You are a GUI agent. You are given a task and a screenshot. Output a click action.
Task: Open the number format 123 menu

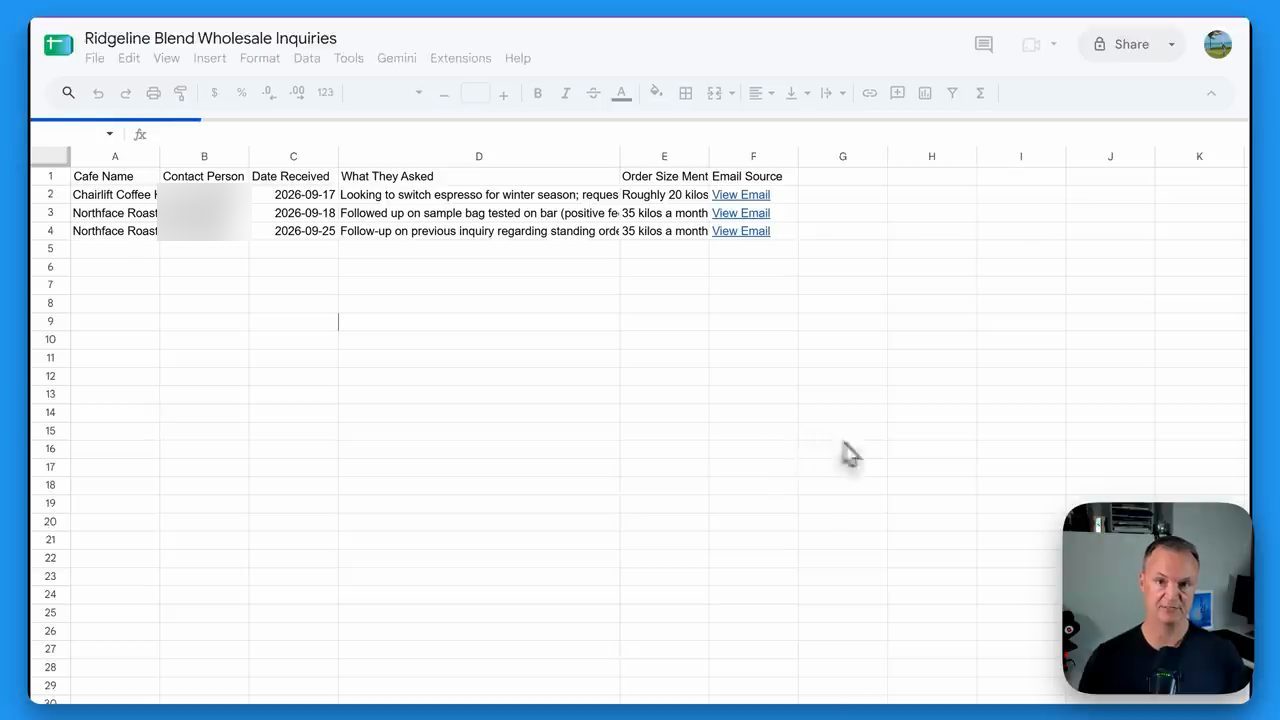pyautogui.click(x=325, y=93)
